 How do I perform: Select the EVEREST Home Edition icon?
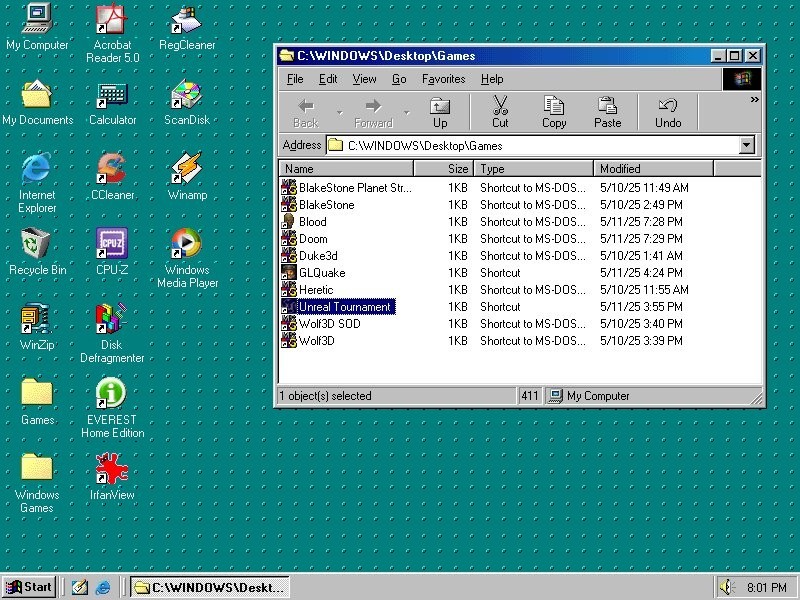[112, 395]
